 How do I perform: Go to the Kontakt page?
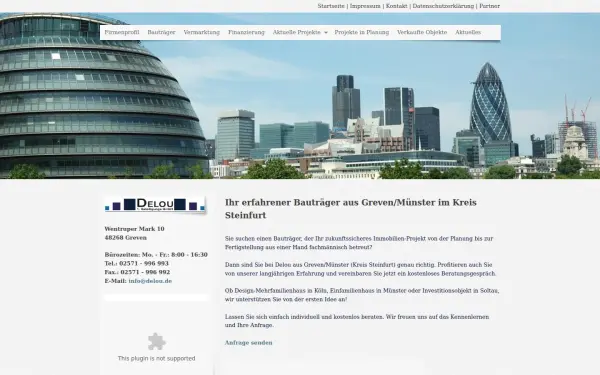pyautogui.click(x=396, y=6)
